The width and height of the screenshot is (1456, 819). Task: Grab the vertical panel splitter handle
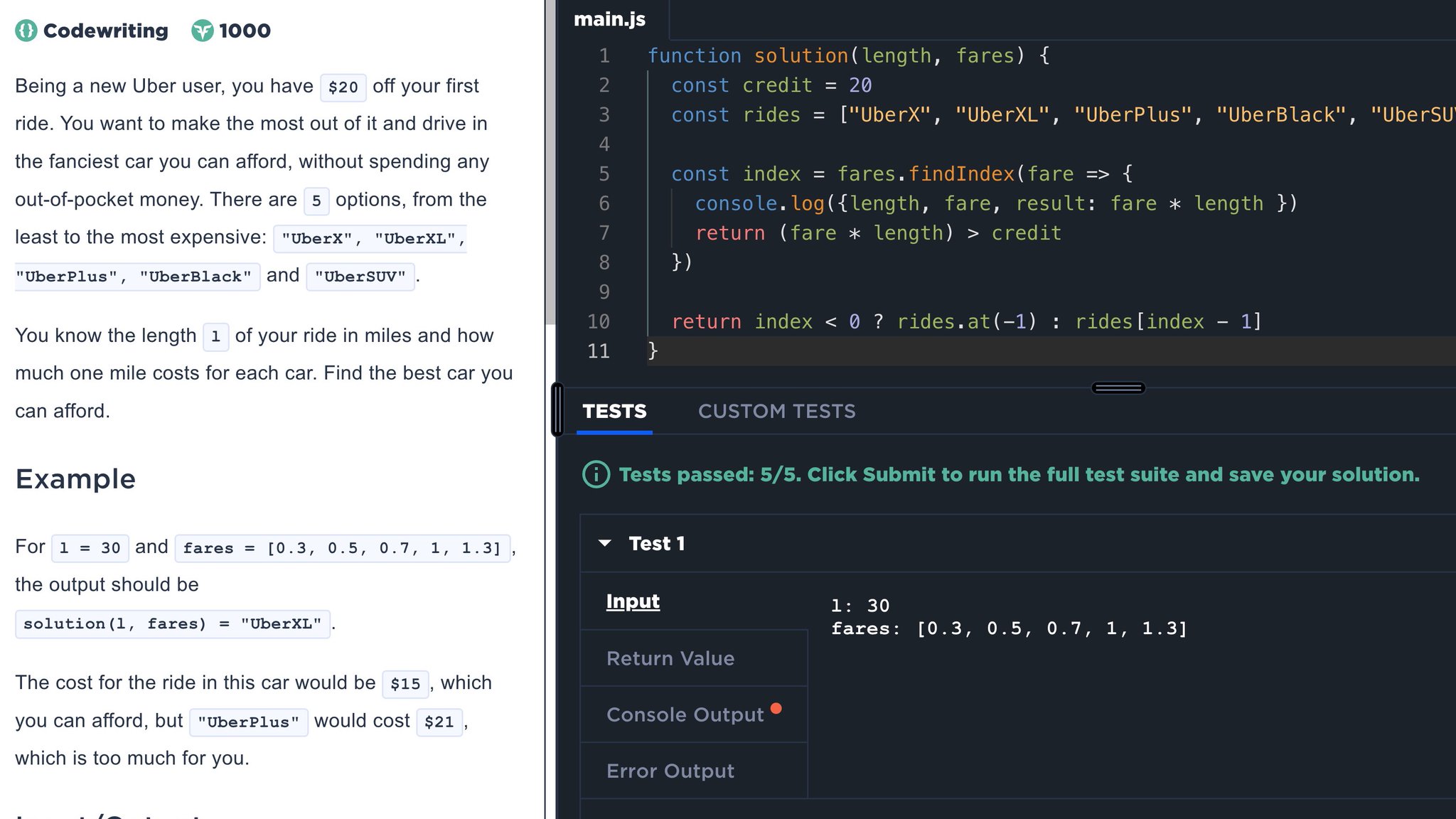tap(557, 409)
